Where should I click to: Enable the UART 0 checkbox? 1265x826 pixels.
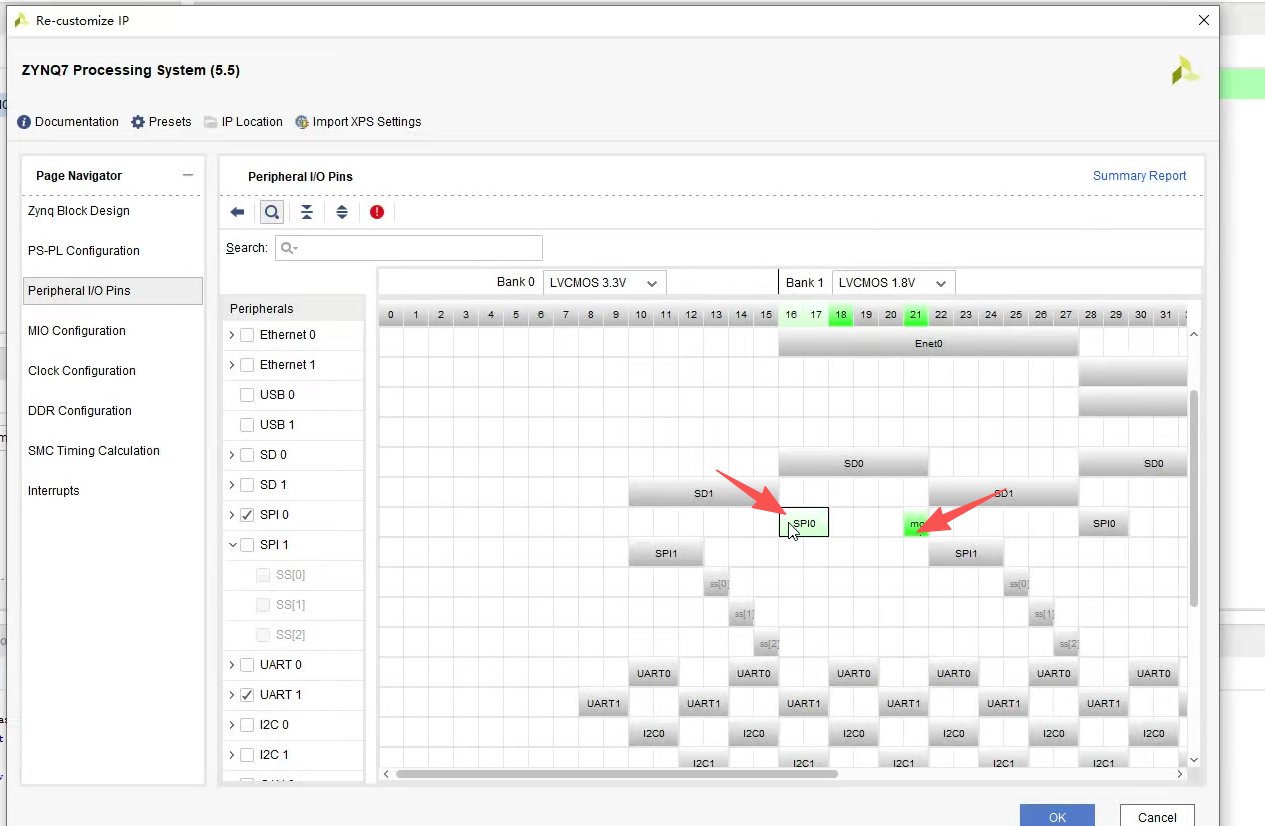coord(247,665)
